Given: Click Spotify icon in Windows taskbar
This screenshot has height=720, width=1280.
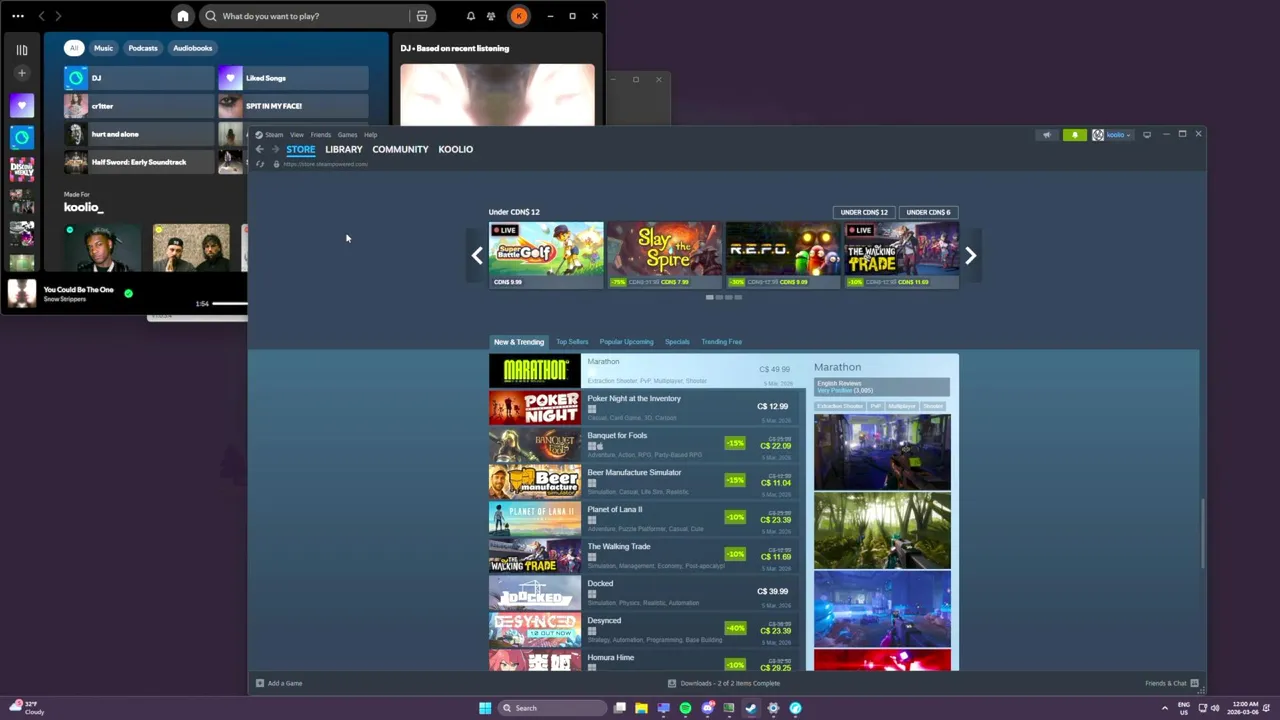Looking at the screenshot, I should 685,708.
